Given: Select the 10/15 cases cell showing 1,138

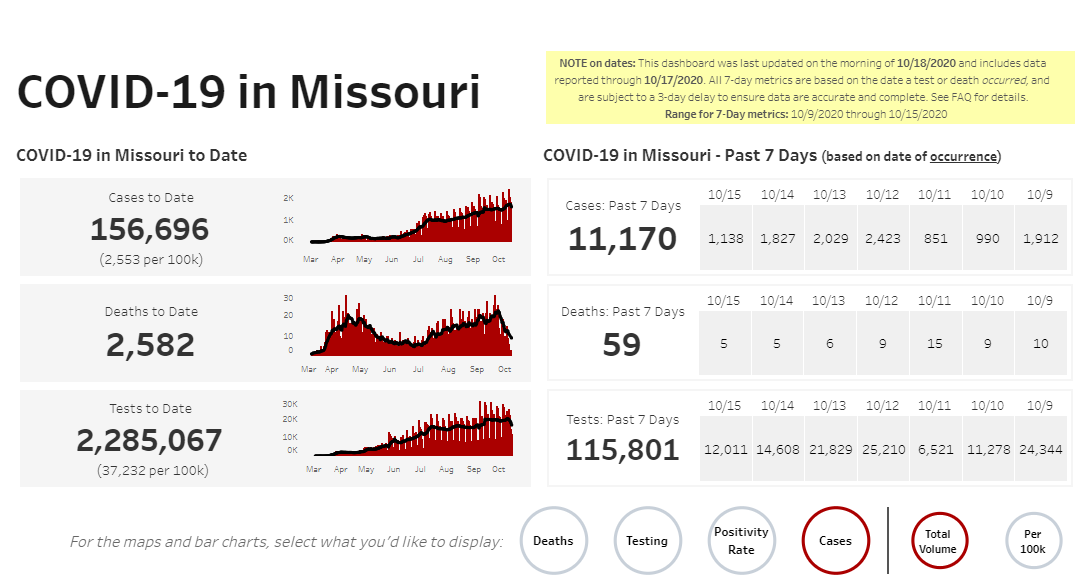Looking at the screenshot, I should pyautogui.click(x=726, y=239).
